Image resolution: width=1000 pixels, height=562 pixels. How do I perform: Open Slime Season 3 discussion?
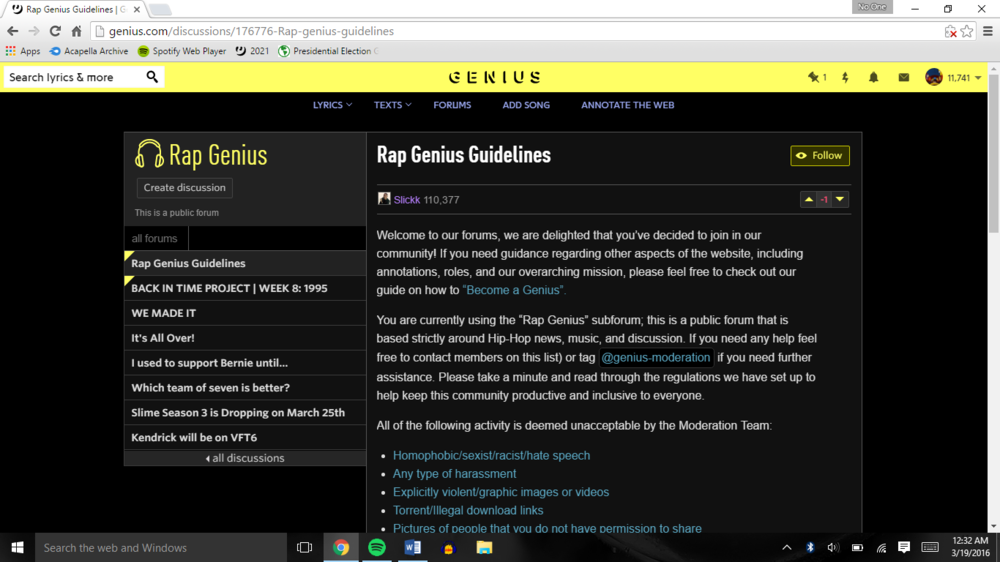[x=245, y=413]
